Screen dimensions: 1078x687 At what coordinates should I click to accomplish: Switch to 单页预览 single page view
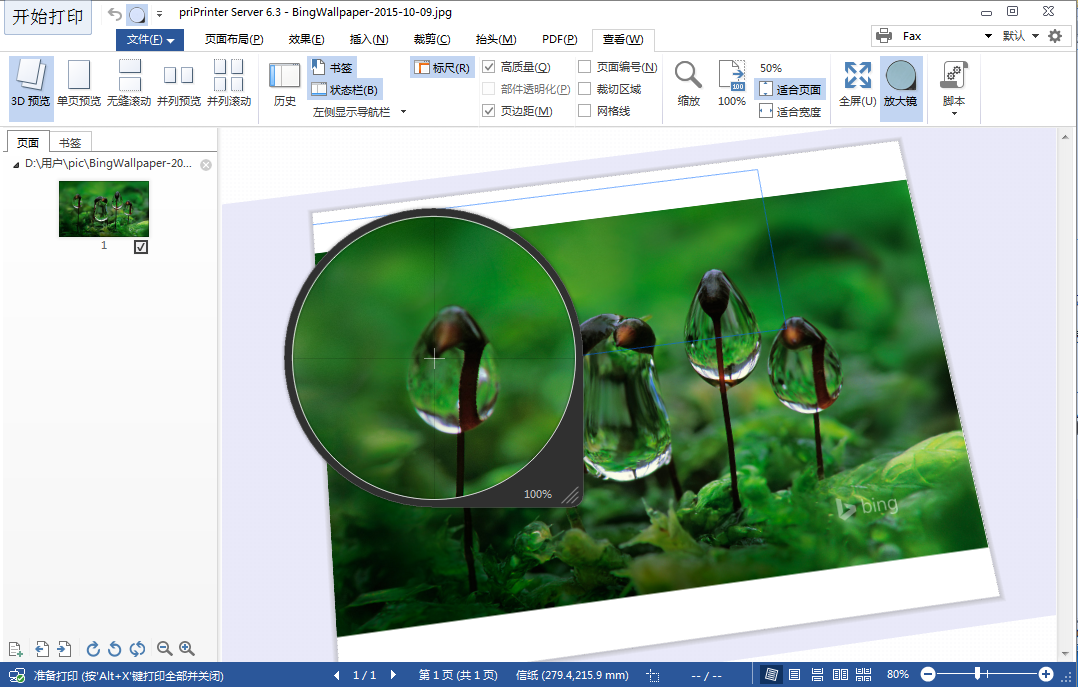(x=79, y=88)
